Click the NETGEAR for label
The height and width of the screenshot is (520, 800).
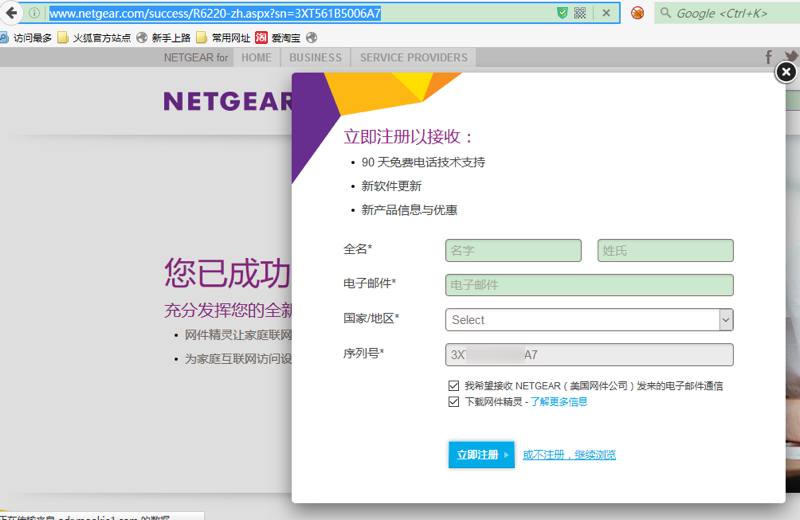(196, 58)
